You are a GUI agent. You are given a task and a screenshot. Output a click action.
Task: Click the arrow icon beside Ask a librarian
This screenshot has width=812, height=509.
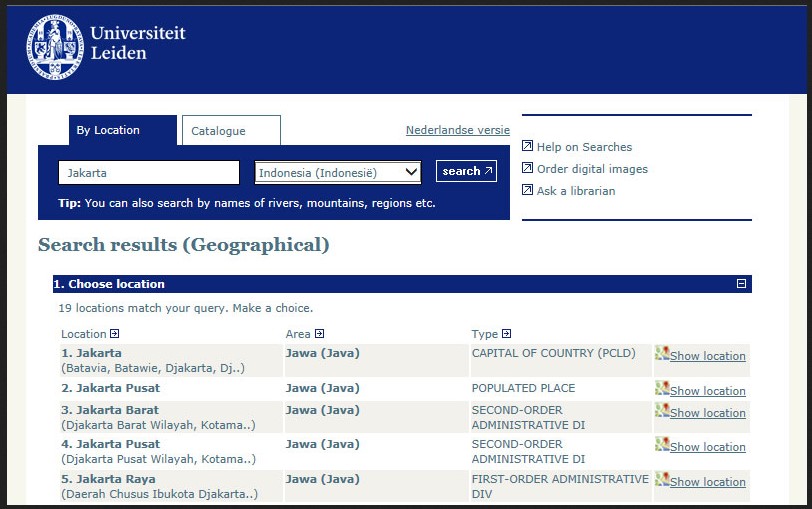pyautogui.click(x=528, y=191)
